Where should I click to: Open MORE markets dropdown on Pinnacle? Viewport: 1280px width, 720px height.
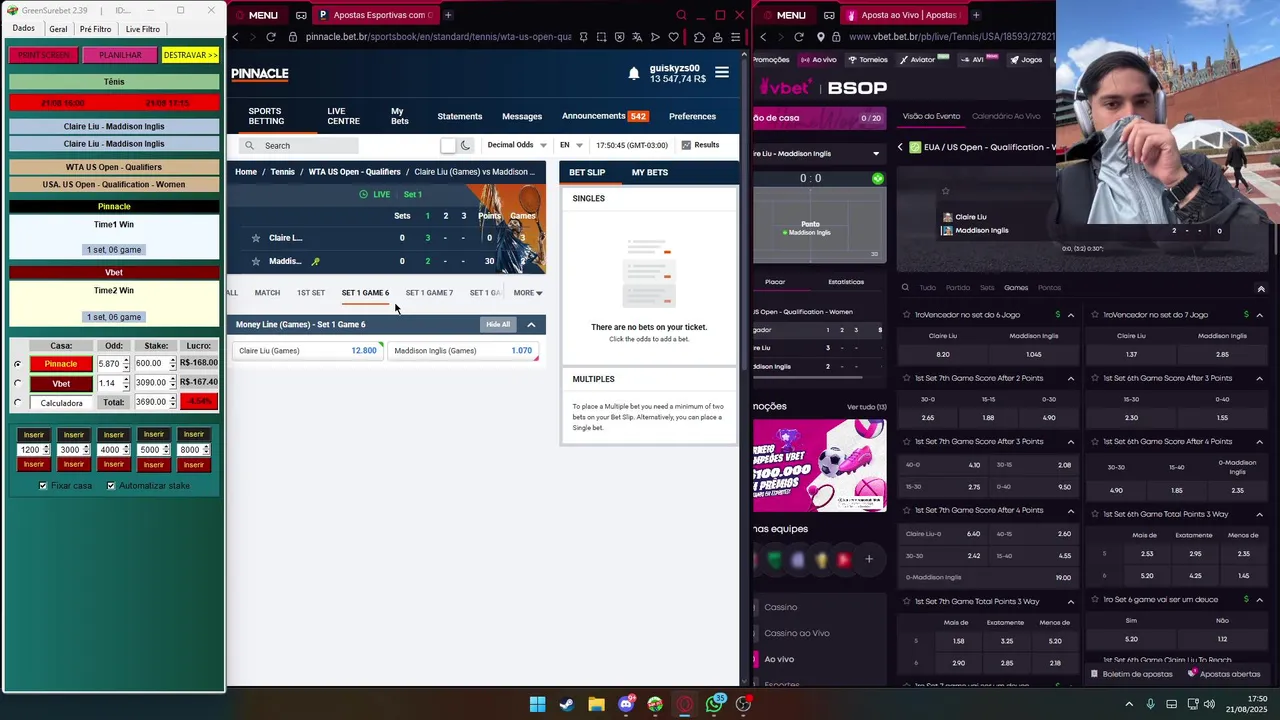pyautogui.click(x=528, y=293)
